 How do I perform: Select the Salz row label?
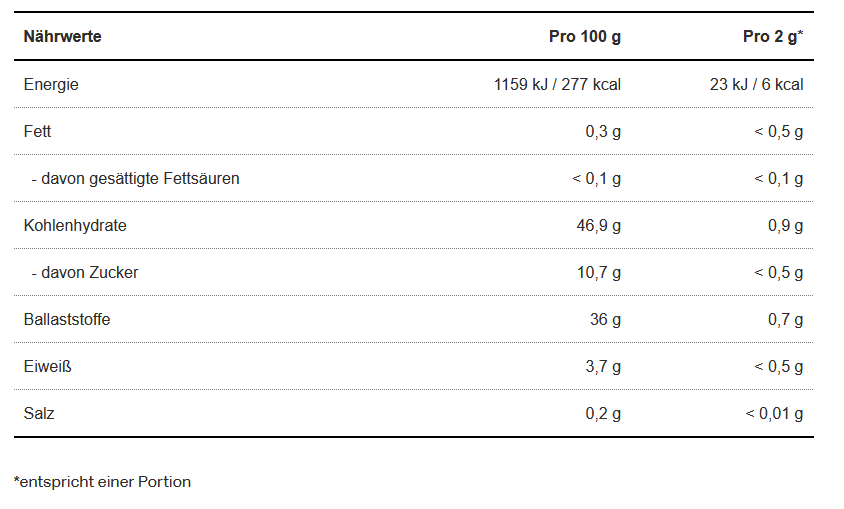[39, 413]
